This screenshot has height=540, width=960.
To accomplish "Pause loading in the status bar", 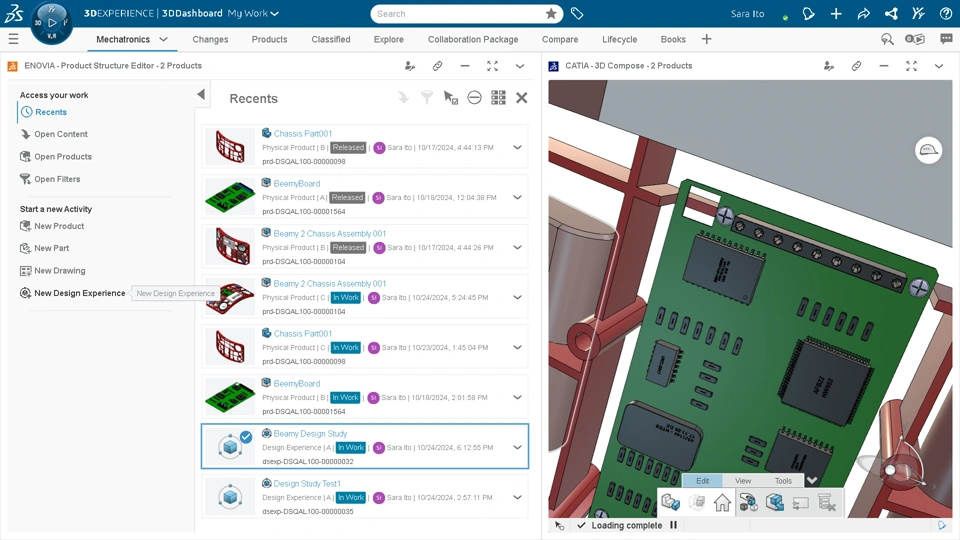I will [673, 525].
